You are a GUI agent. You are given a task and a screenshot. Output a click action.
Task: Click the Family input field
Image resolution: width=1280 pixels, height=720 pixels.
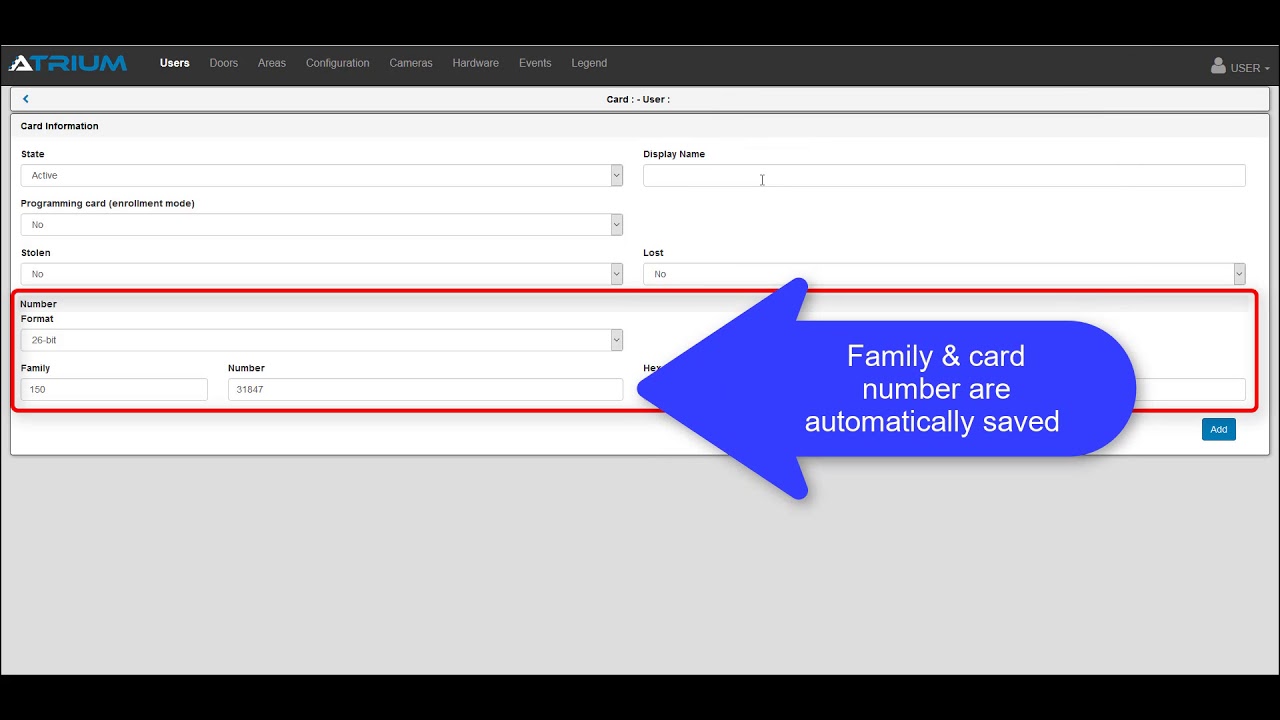(x=114, y=389)
